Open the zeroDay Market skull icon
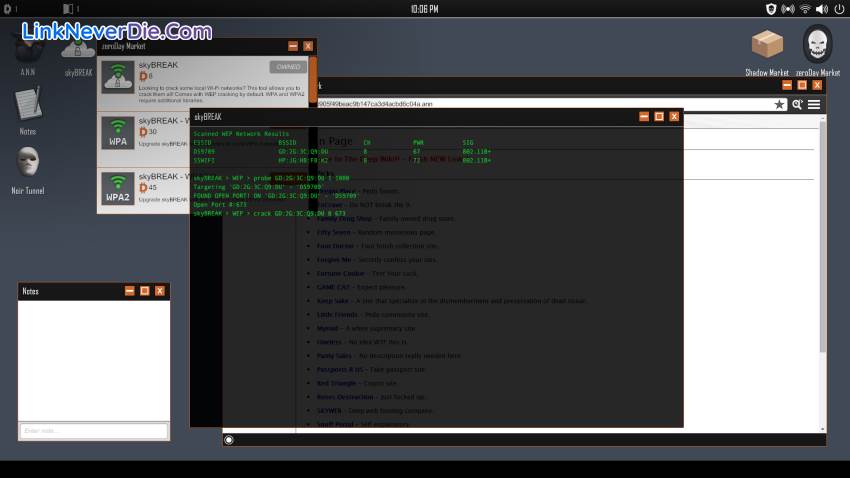 tap(817, 45)
